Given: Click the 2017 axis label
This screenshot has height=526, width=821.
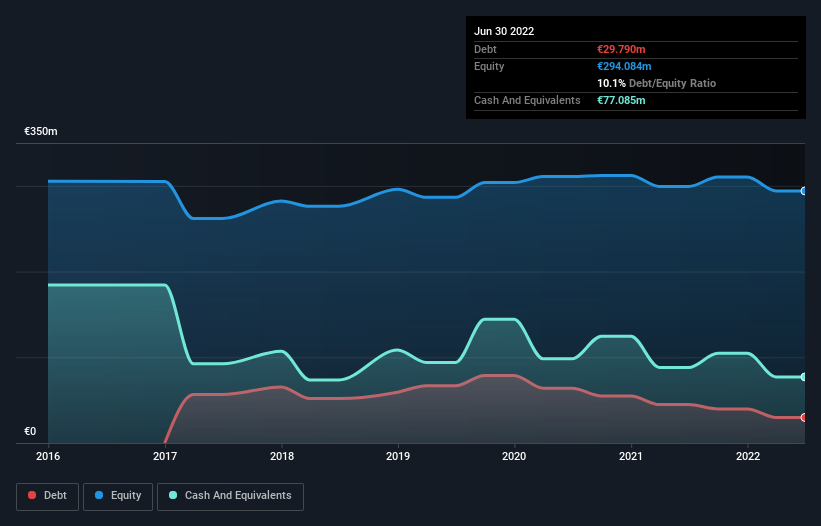Looking at the screenshot, I should pyautogui.click(x=165, y=456).
